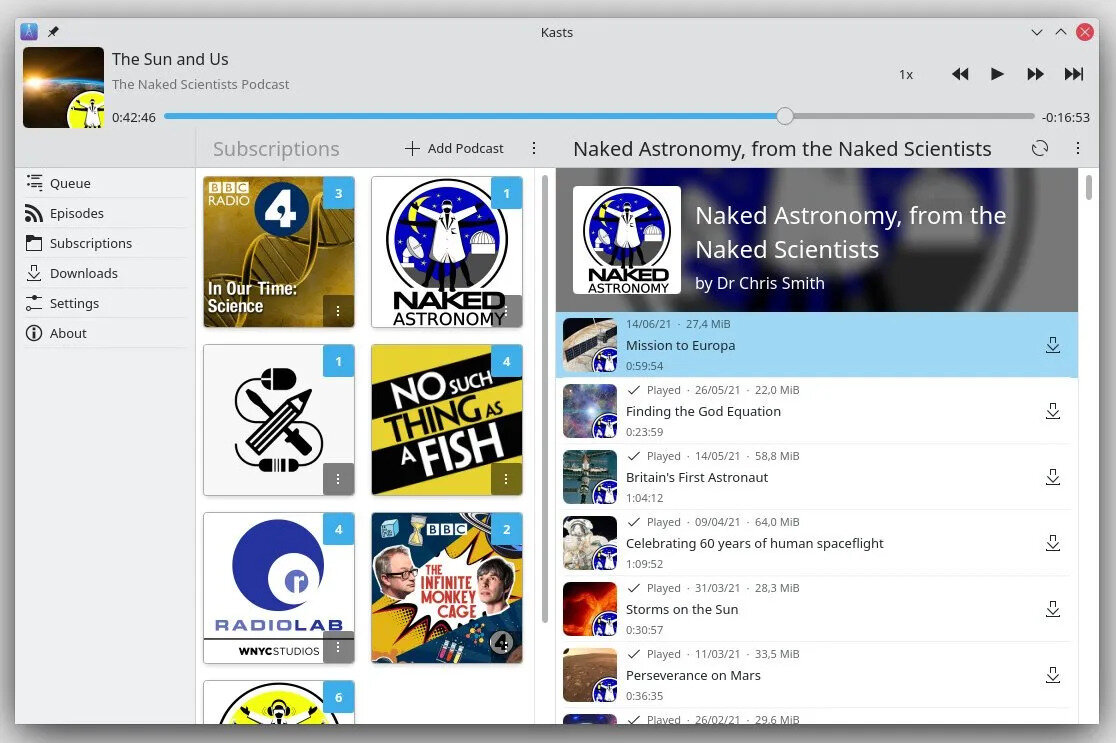The image size is (1116, 743).
Task: Select the Storms on the Sun episode
Action: (817, 609)
